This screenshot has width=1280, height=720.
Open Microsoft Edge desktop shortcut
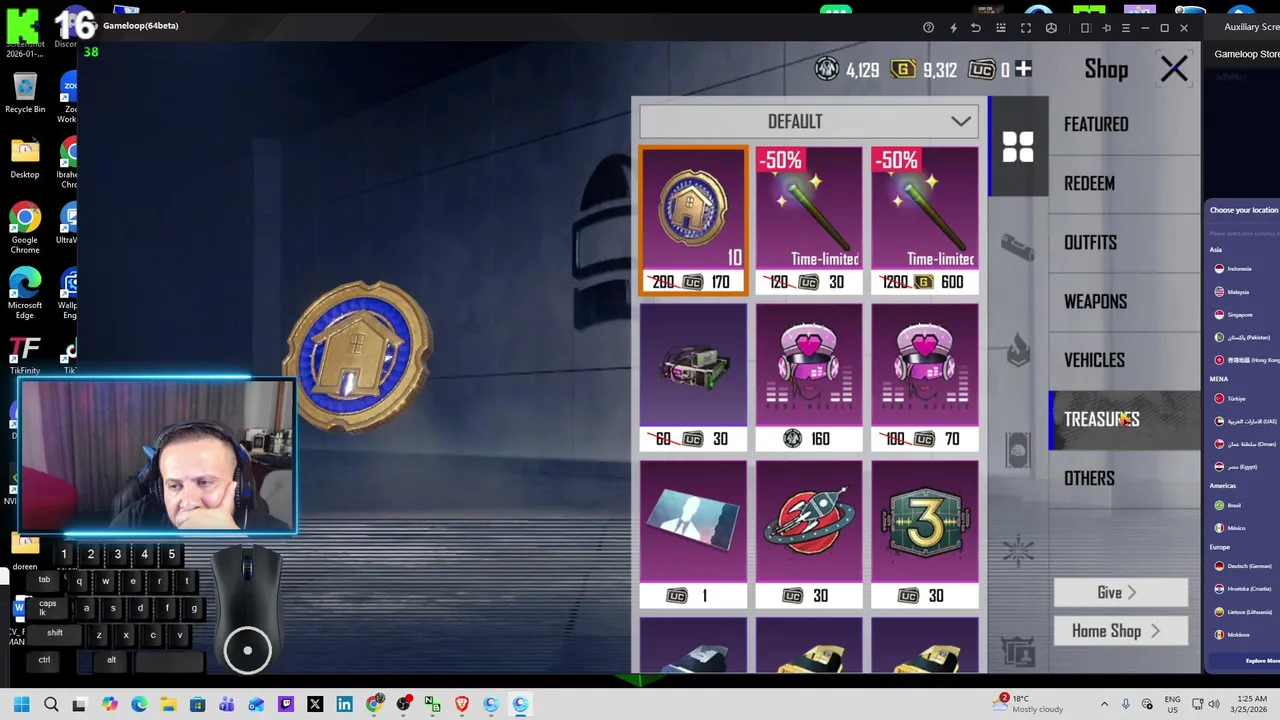click(25, 293)
